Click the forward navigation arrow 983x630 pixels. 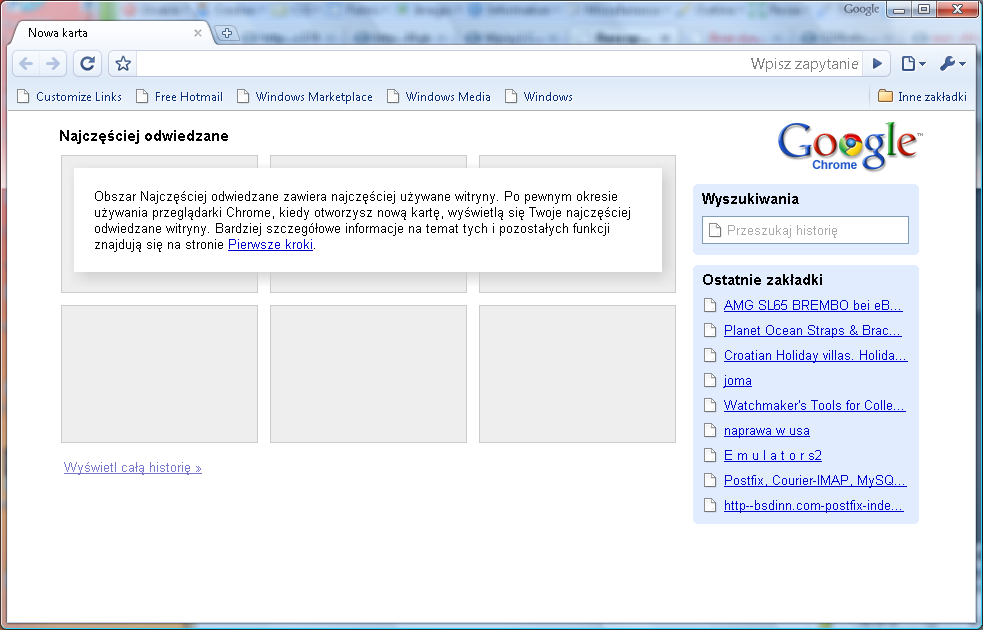[x=53, y=63]
